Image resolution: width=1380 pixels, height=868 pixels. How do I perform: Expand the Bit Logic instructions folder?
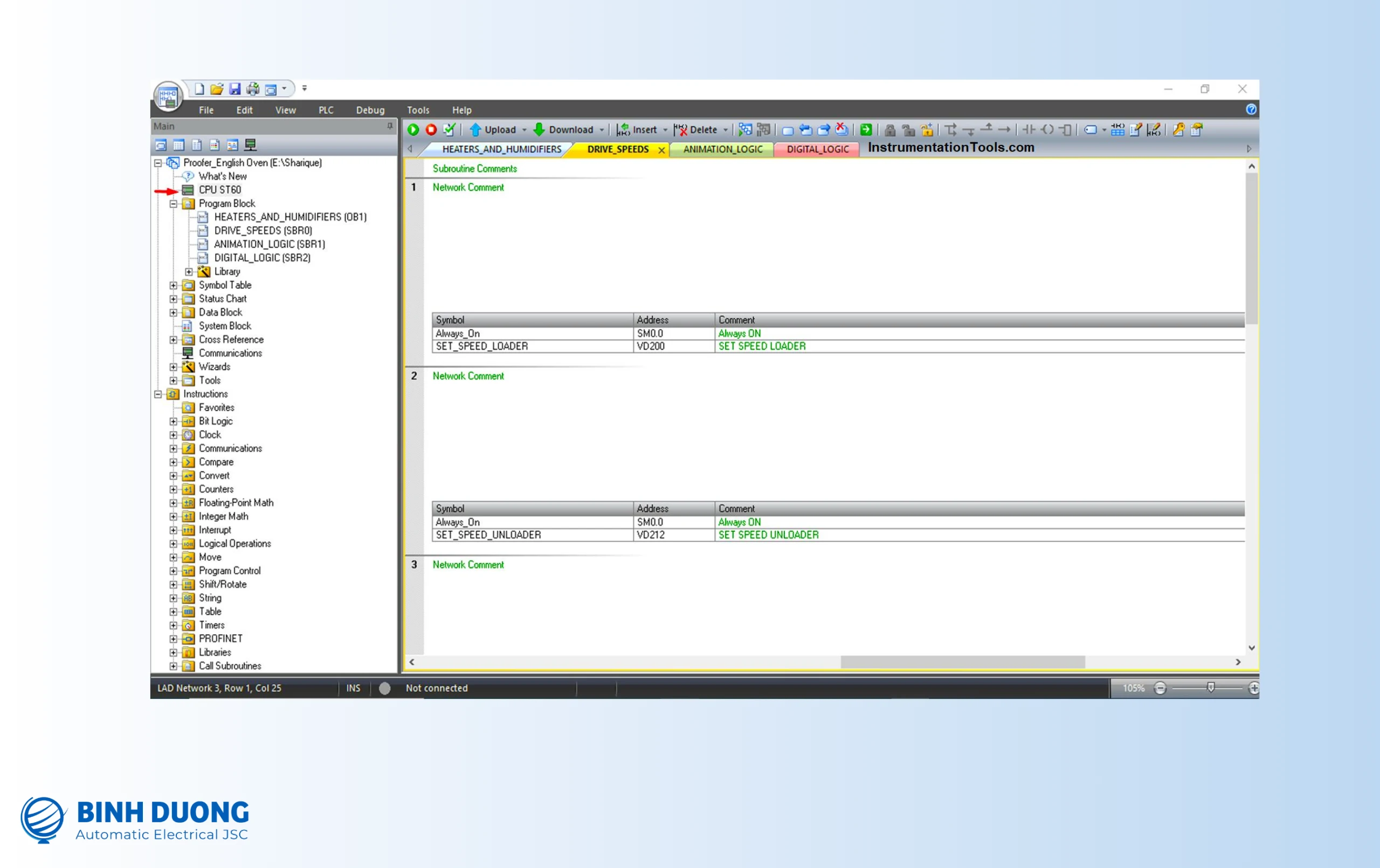(173, 422)
